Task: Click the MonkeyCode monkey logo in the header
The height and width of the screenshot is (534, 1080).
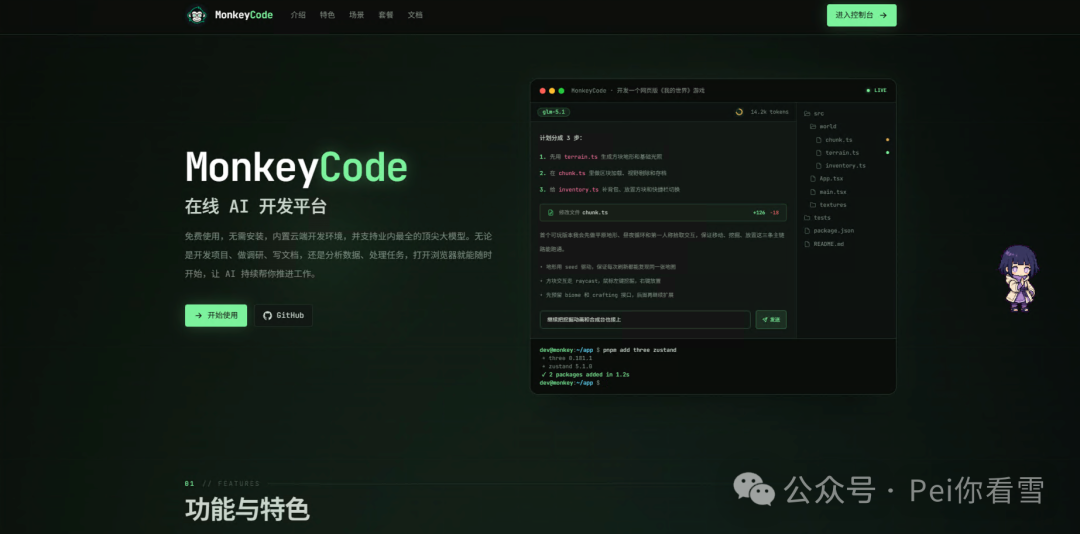Action: click(196, 14)
